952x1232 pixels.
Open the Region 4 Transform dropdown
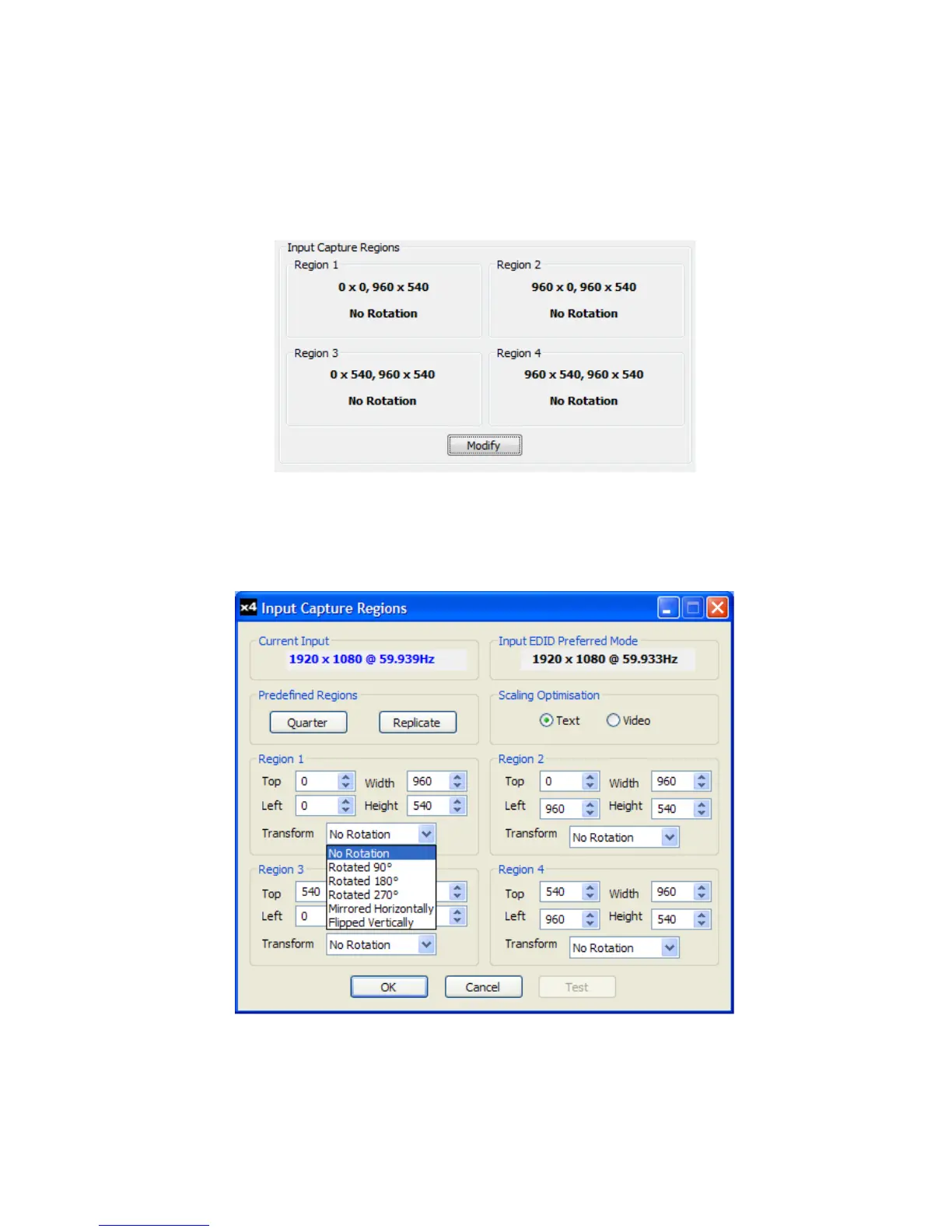point(625,947)
